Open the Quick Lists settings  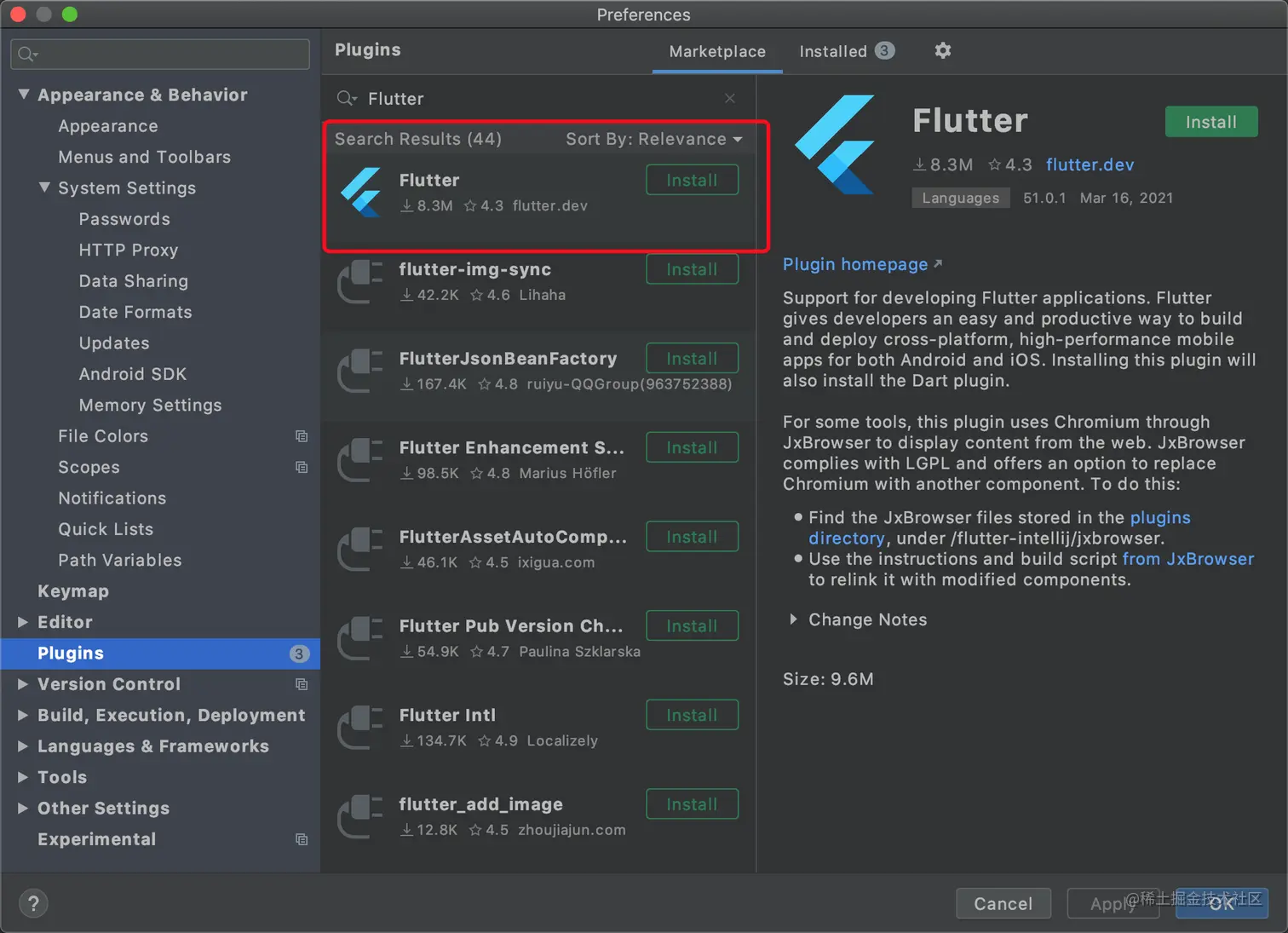coord(106,529)
